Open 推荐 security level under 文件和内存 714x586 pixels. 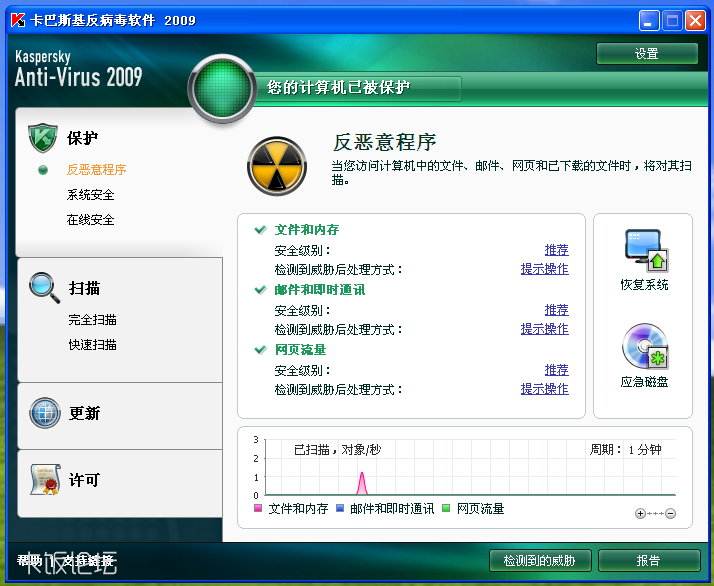coord(556,250)
